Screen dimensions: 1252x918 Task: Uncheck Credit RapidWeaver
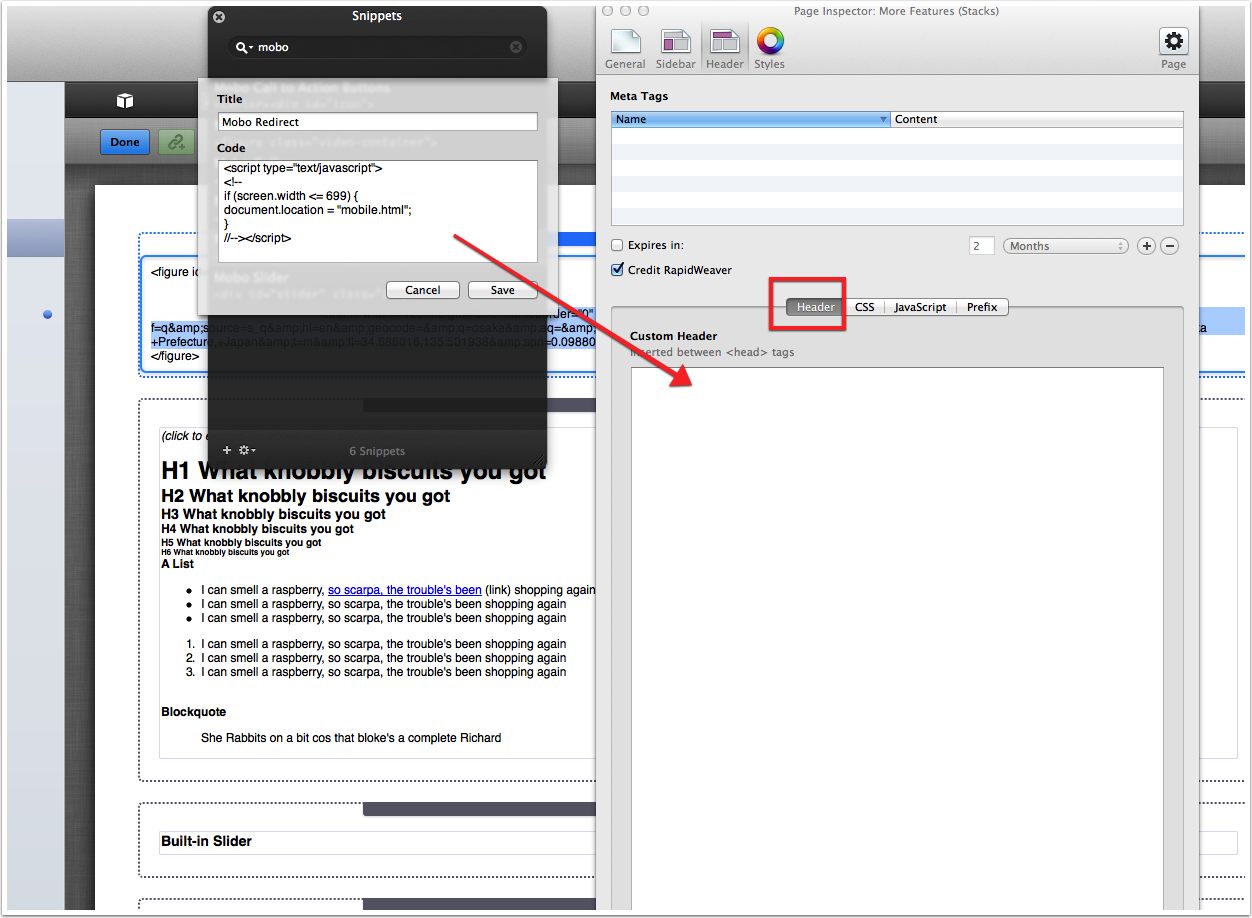pos(617,270)
